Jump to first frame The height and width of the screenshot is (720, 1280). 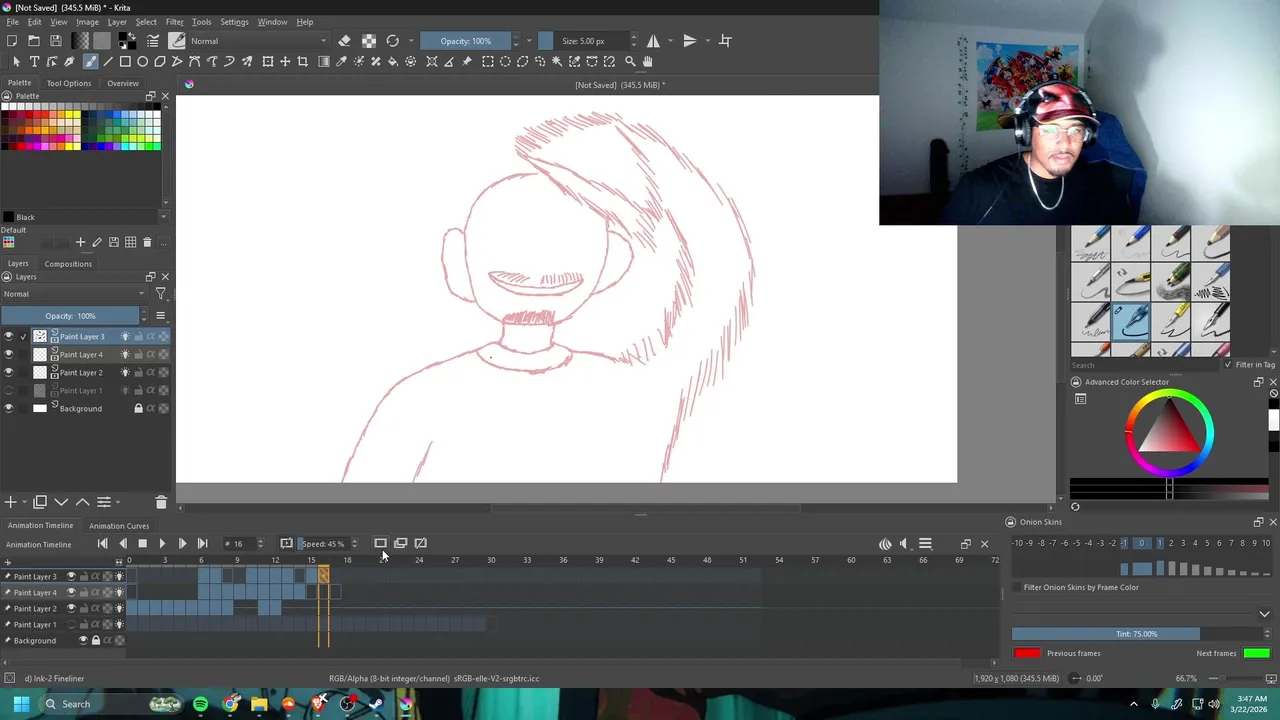[x=102, y=544]
